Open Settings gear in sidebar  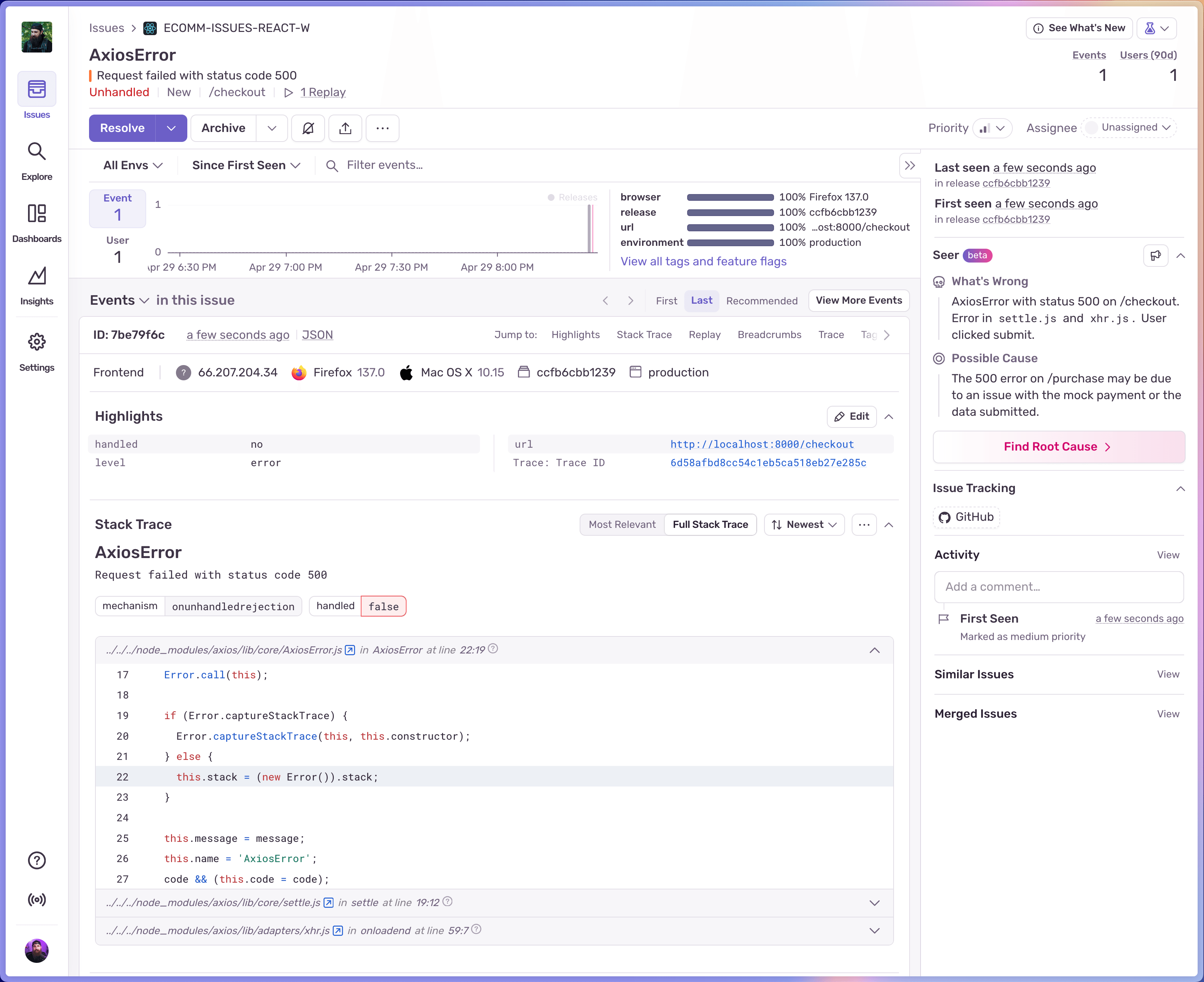coord(37,352)
